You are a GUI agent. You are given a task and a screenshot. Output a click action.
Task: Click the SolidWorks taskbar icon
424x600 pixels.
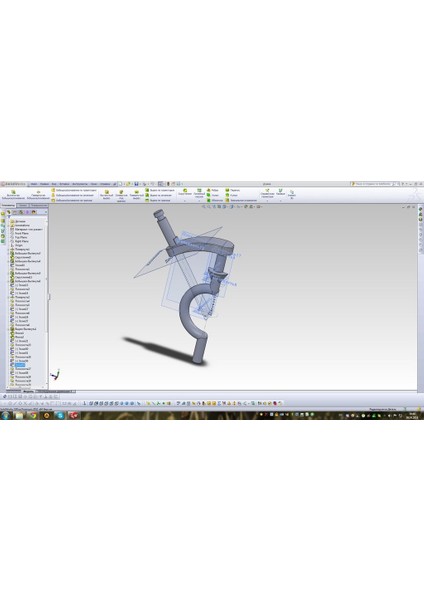coord(73,415)
